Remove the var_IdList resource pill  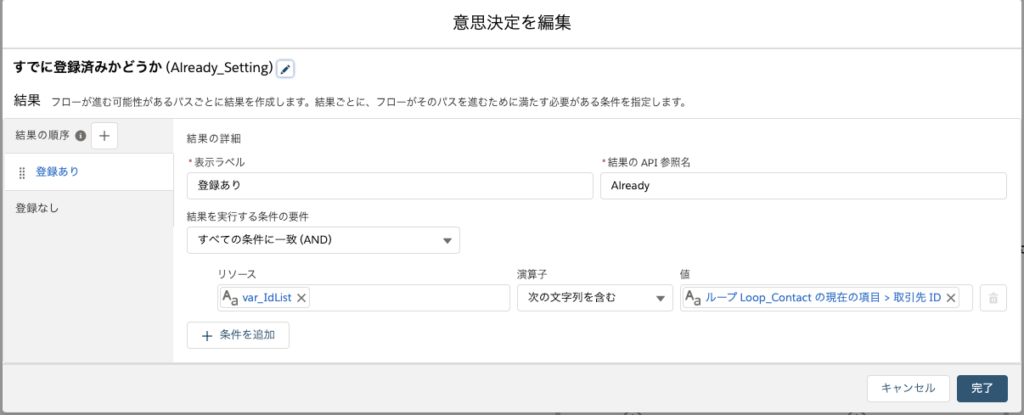click(x=301, y=298)
